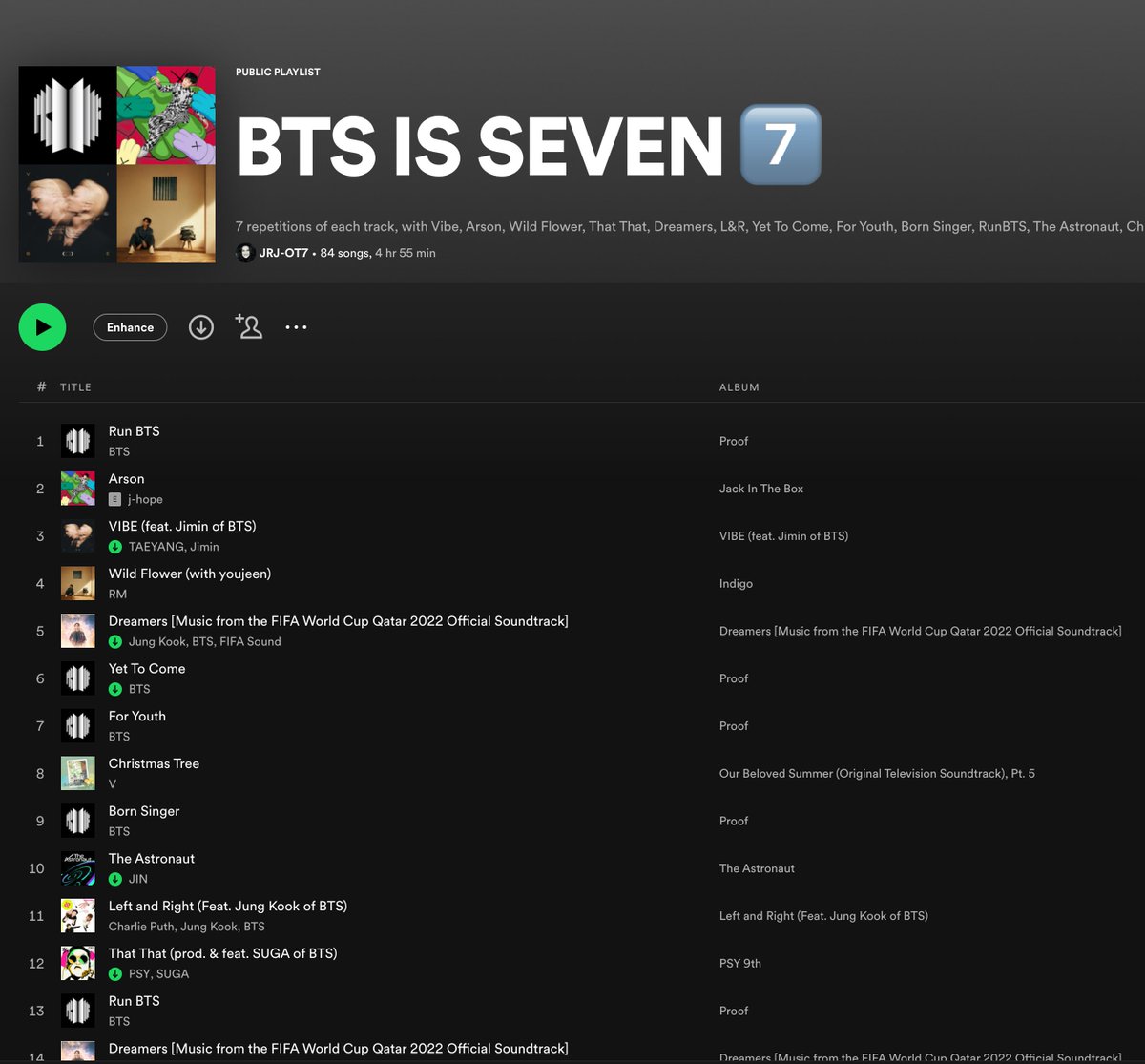This screenshot has width=1145, height=1064.
Task: Click the Enhance button
Action: coord(130,327)
